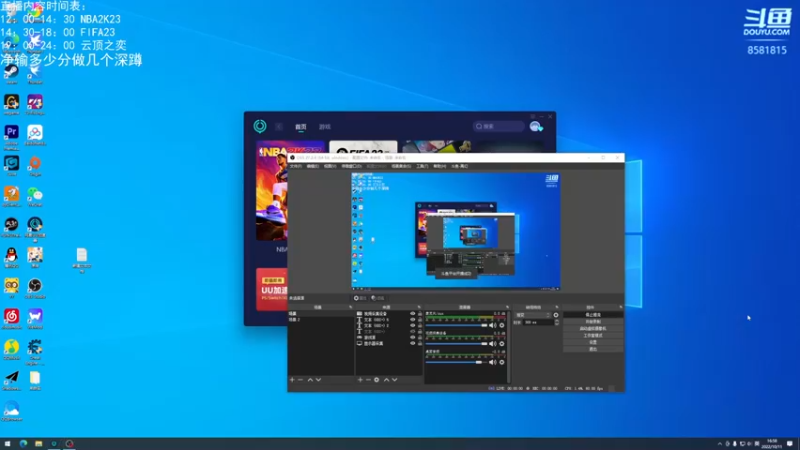Screen dimensions: 800x450
Task: Toggle visibility of 文本 GDI+ 2 source
Action: (x=412, y=326)
